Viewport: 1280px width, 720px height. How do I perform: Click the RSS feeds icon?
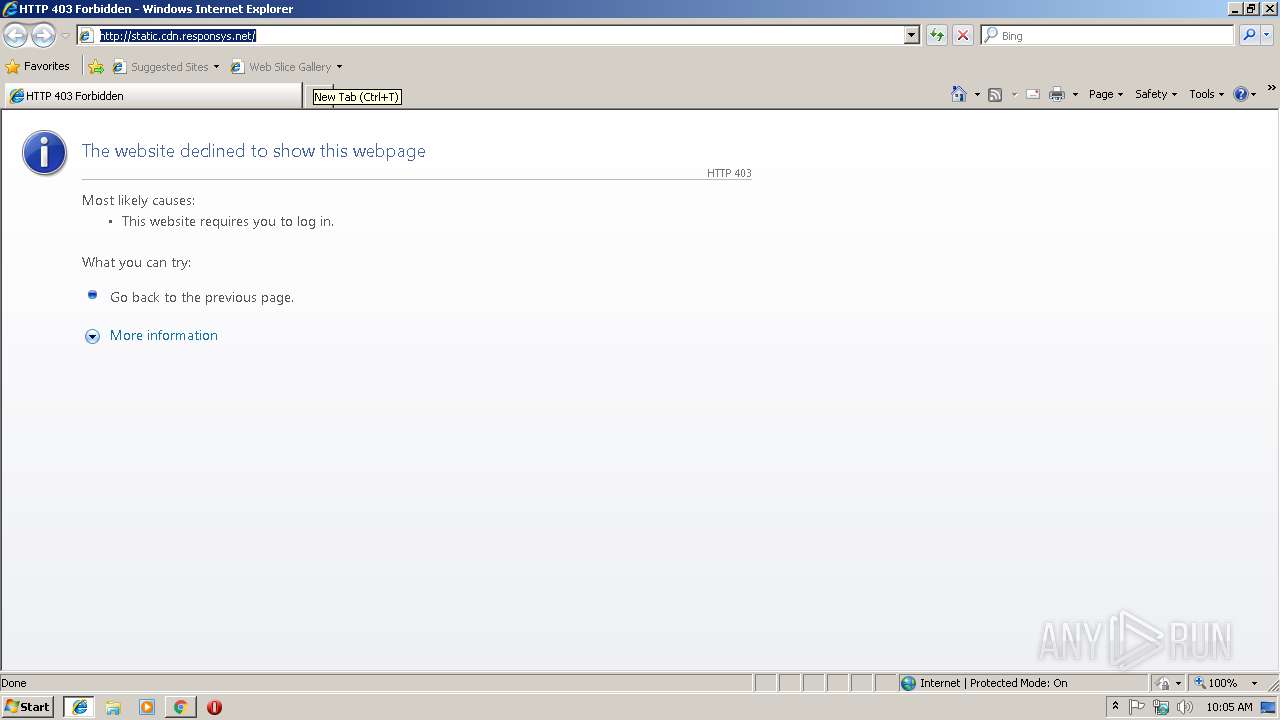point(995,94)
